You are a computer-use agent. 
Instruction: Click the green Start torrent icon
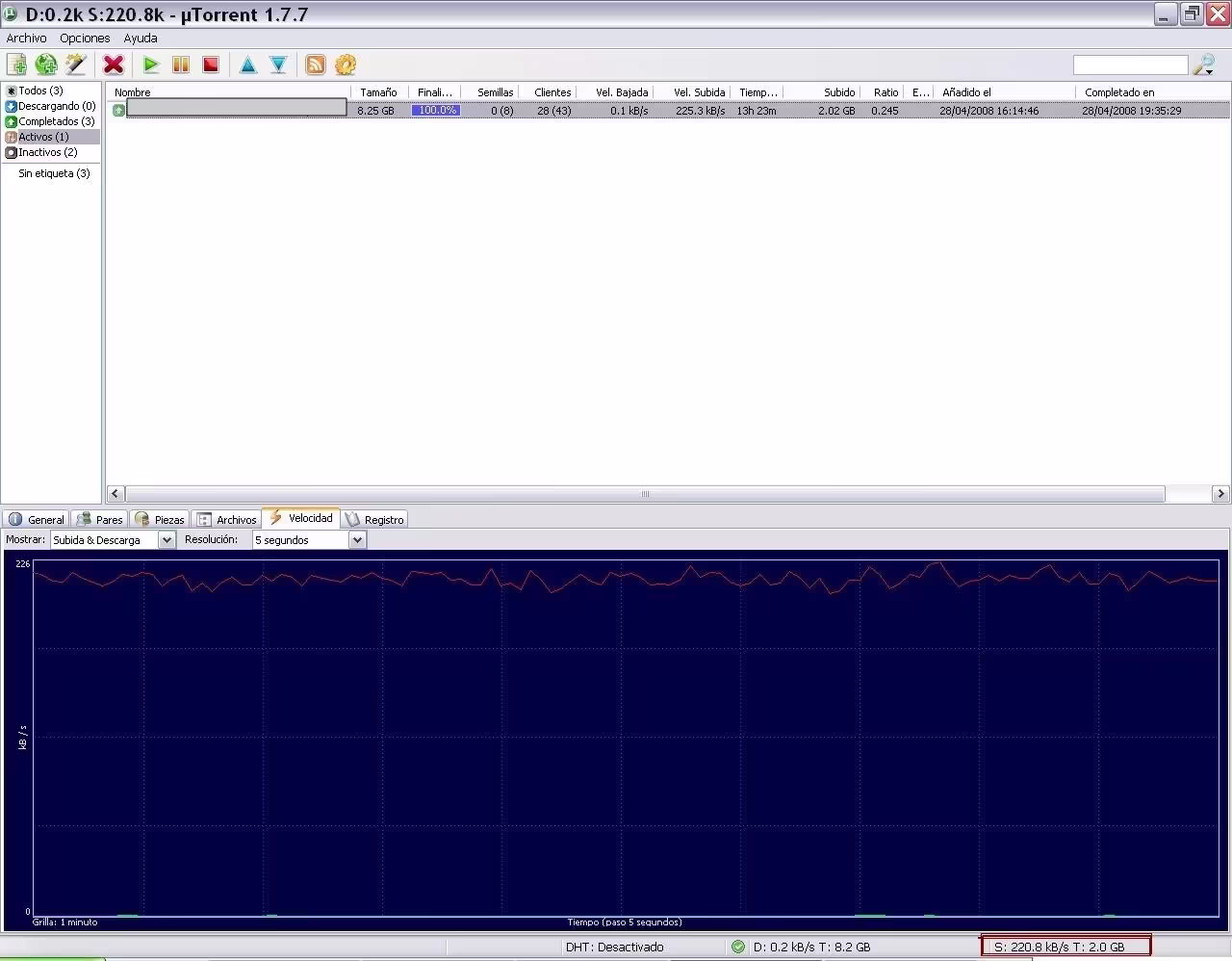(x=151, y=65)
